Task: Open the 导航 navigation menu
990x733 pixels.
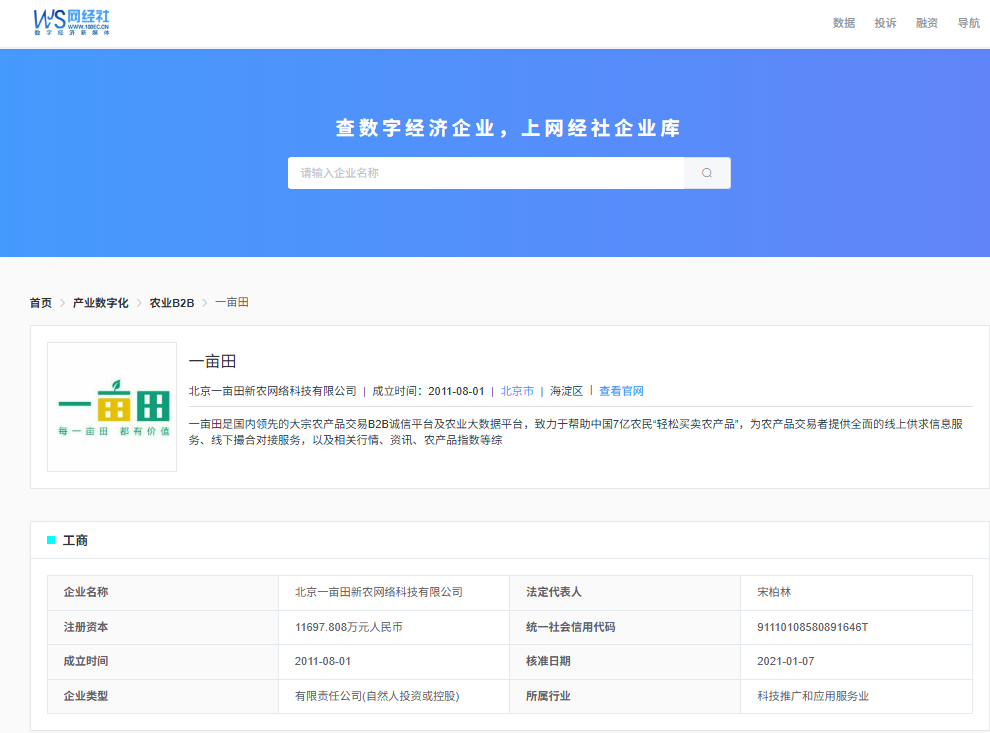Action: pyautogui.click(x=969, y=23)
